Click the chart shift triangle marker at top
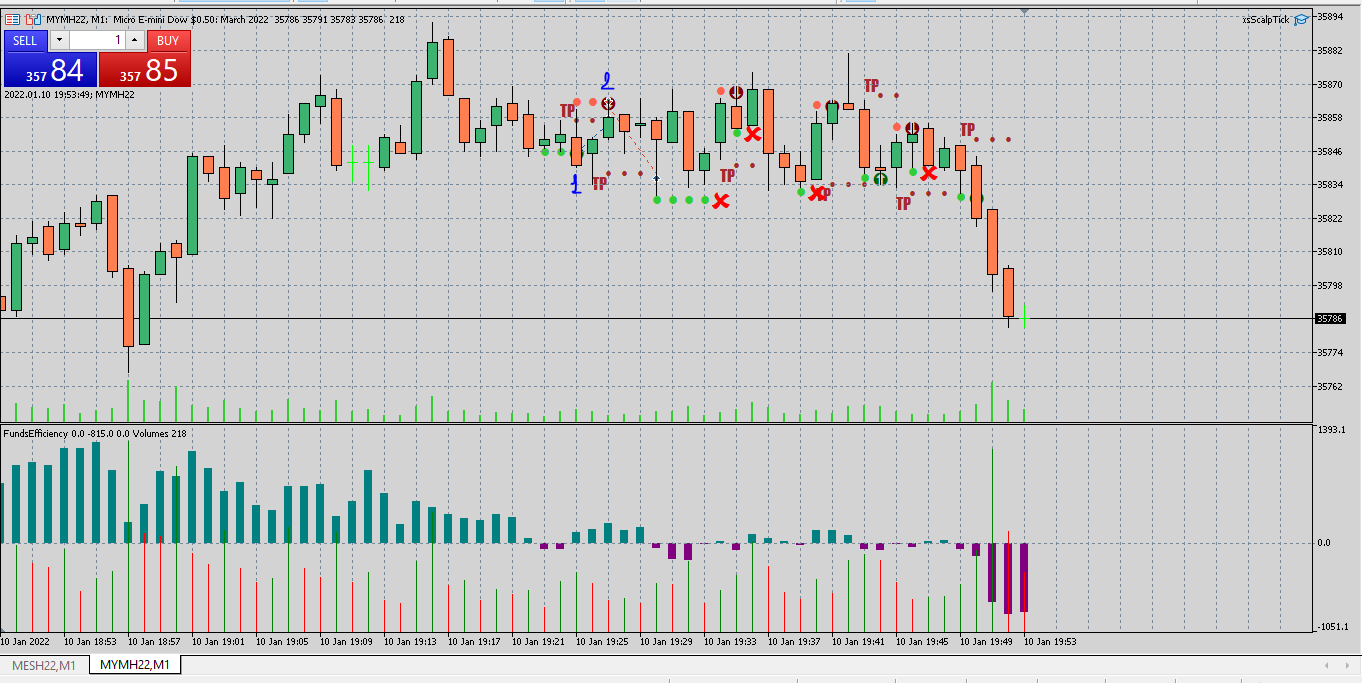Image resolution: width=1362 pixels, height=683 pixels. 1024,11
